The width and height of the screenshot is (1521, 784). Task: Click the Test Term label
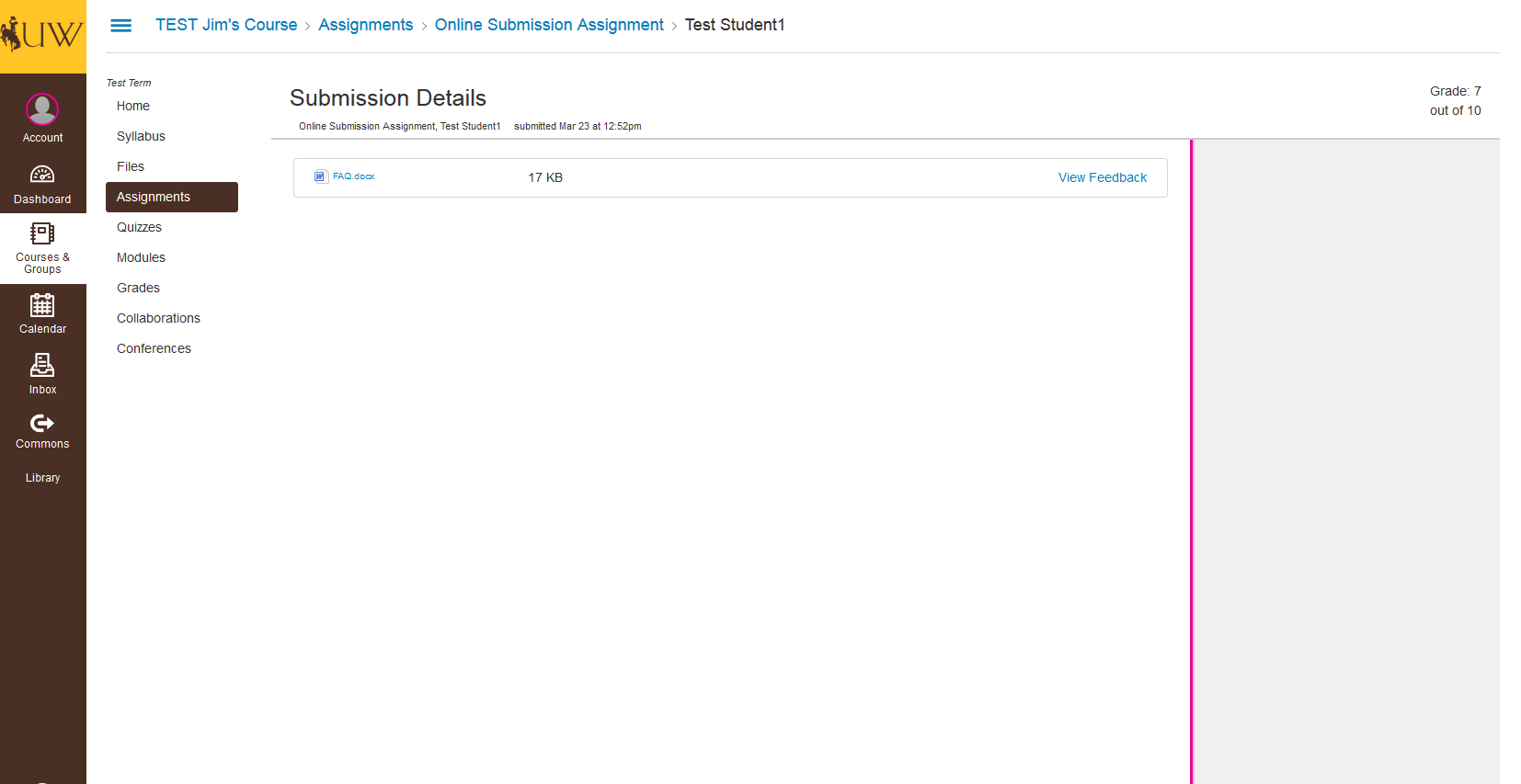point(129,83)
